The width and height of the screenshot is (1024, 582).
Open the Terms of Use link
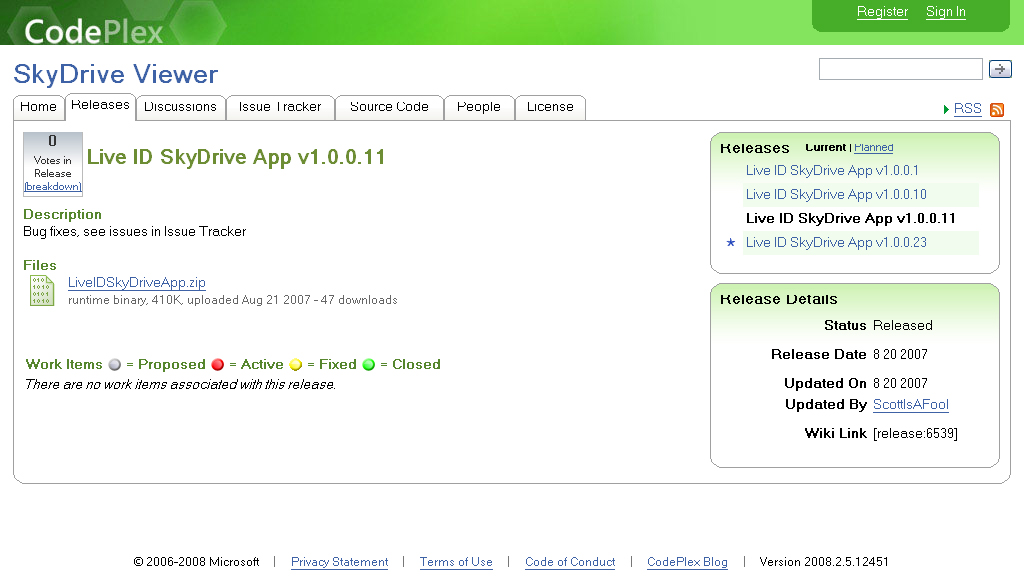456,562
